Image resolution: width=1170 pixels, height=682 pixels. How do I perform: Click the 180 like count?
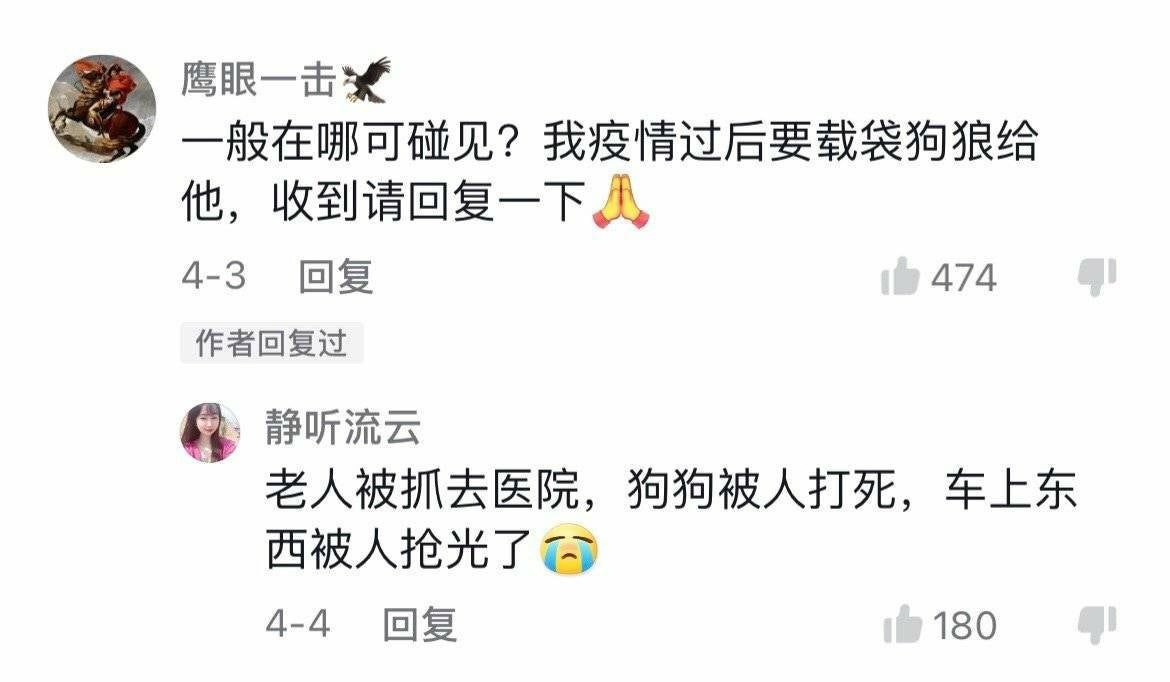tap(965, 625)
